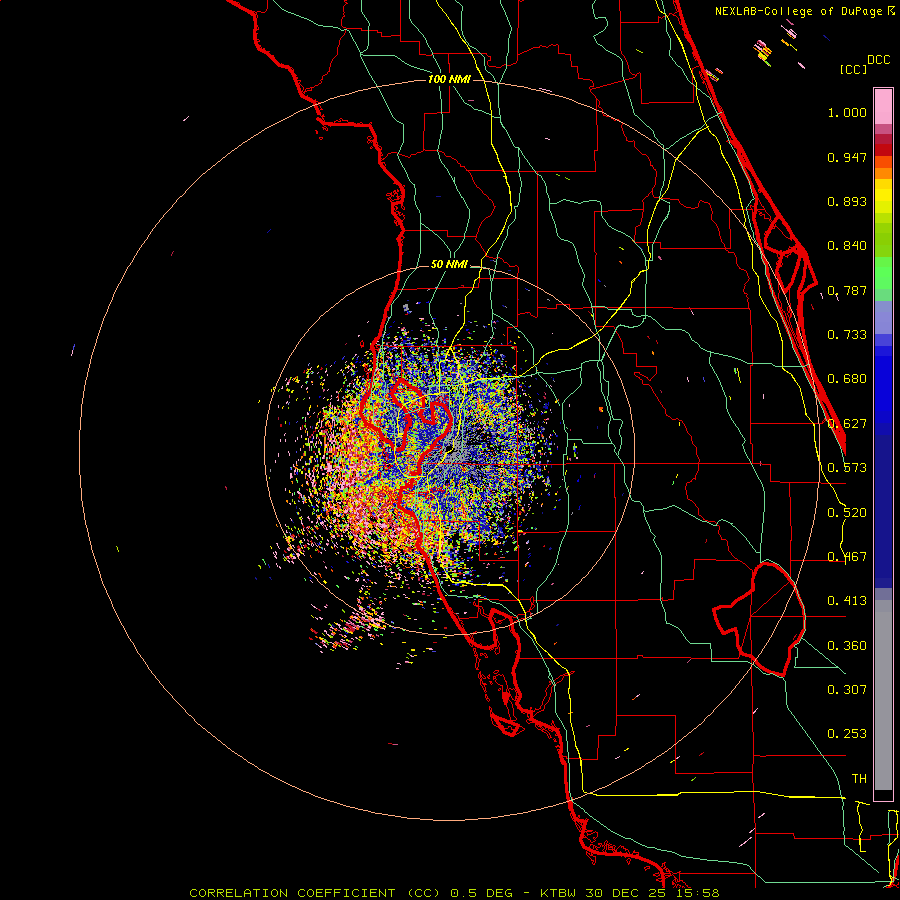Click the Correlation Coefficient caption at the bottom

click(454, 893)
